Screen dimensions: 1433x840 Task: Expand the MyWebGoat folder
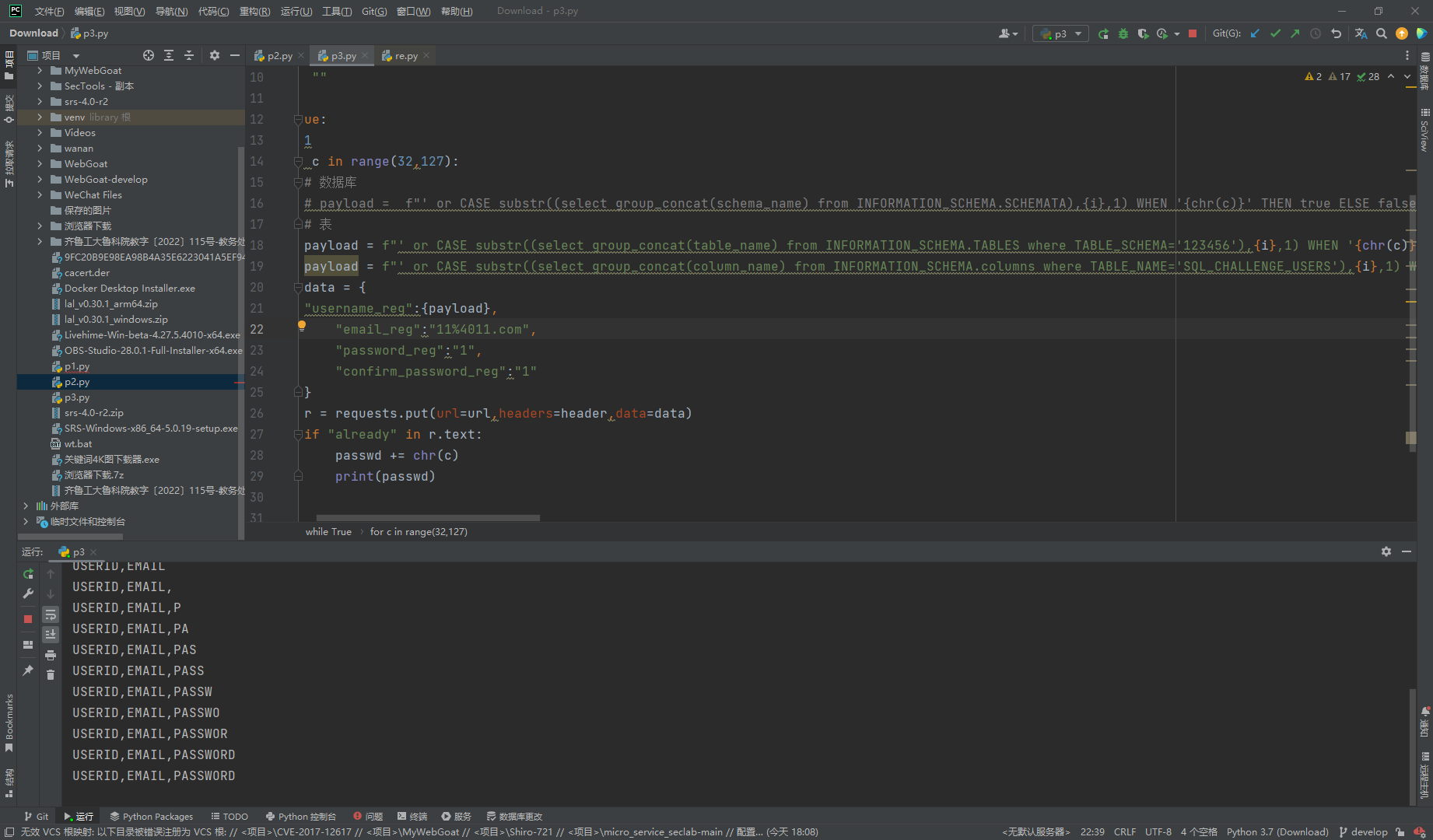(40, 71)
